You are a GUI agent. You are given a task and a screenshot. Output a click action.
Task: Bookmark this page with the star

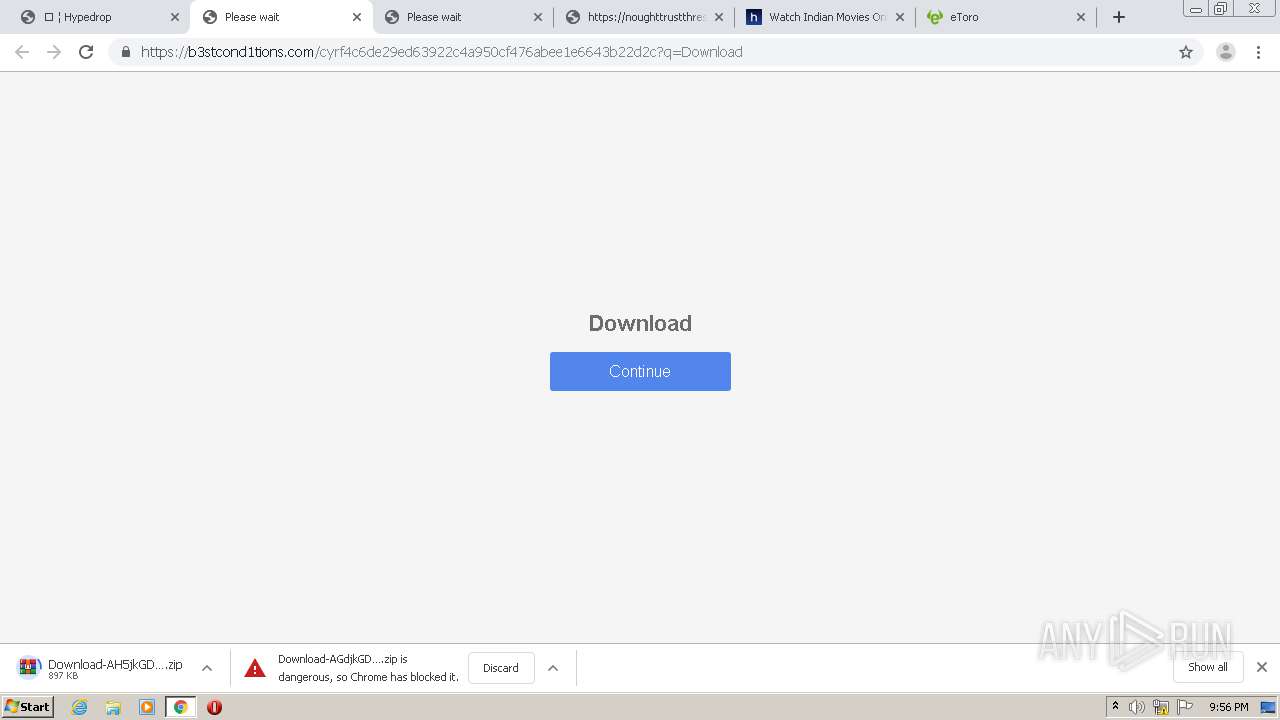(1186, 52)
